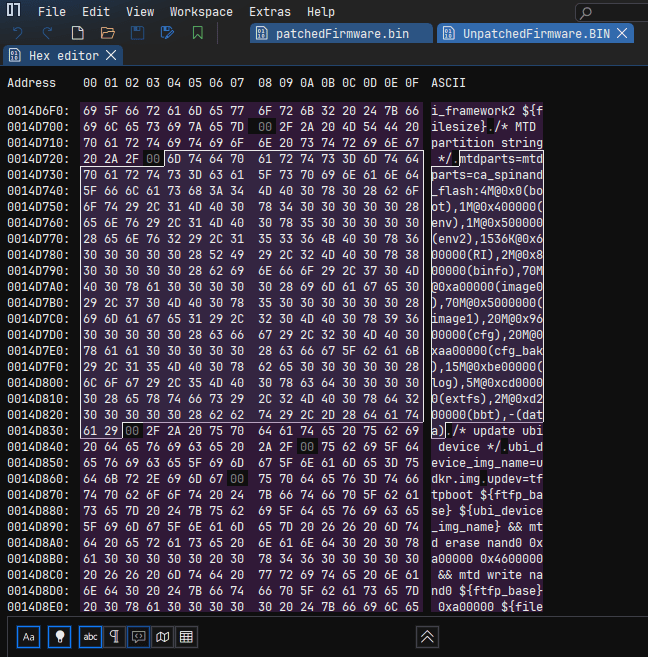
Task: Open the File menu
Action: tap(52, 12)
